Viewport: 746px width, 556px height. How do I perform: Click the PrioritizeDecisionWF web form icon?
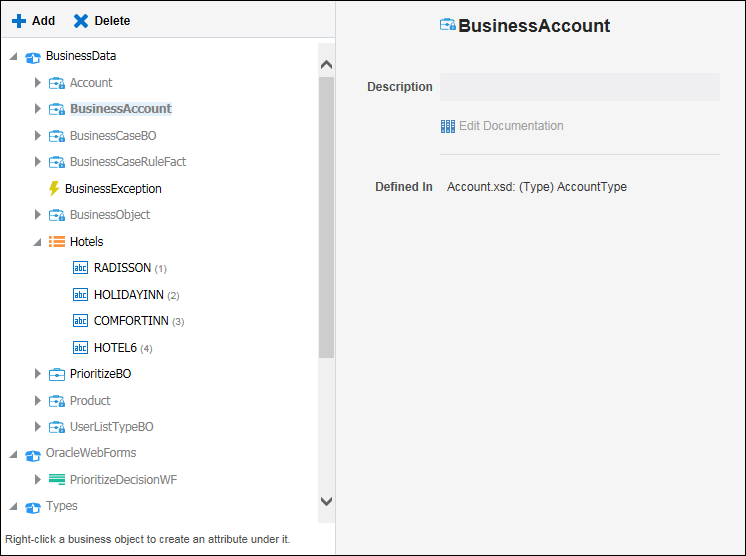(x=57, y=480)
